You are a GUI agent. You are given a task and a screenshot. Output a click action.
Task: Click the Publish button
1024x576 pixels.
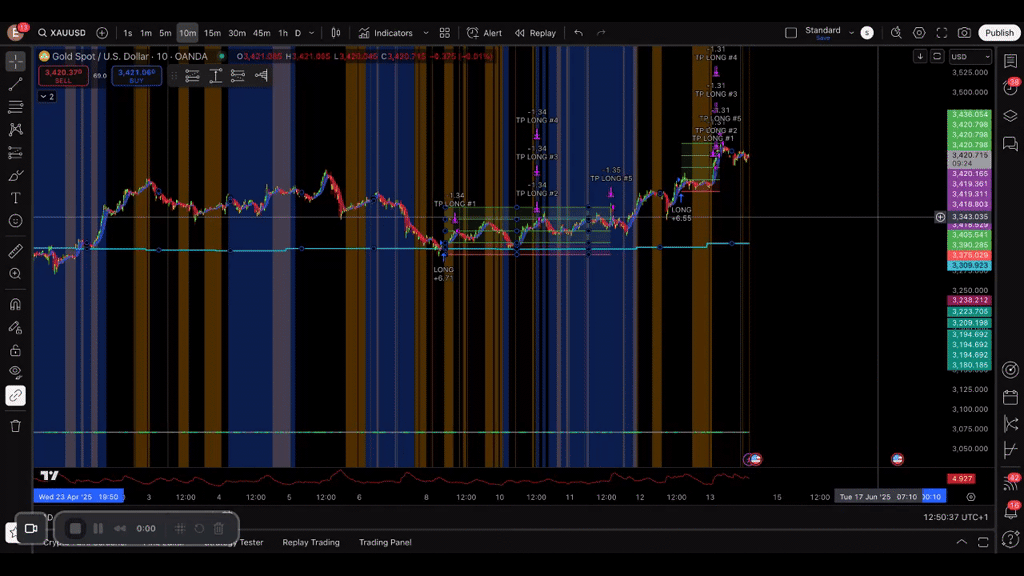point(999,32)
